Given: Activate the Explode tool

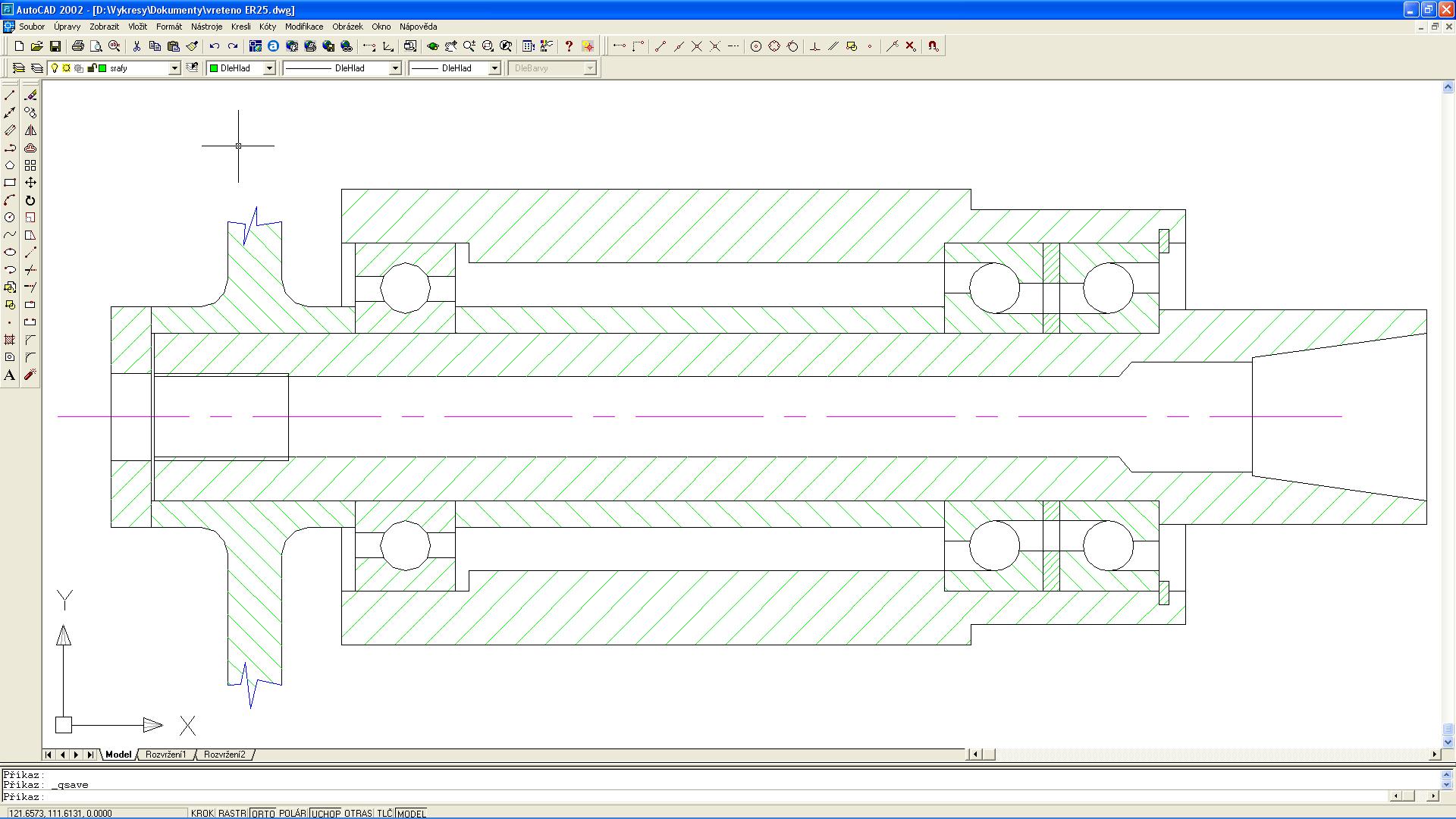Looking at the screenshot, I should coord(30,375).
